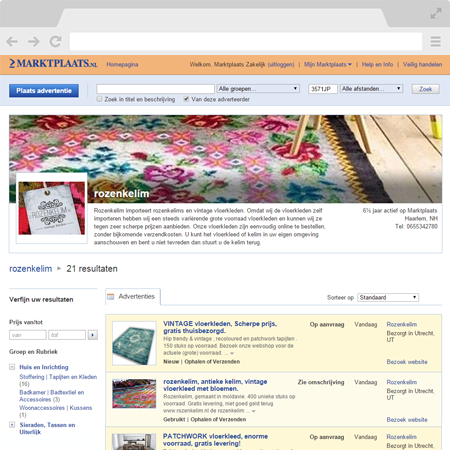Screen dimensions: 450x450
Task: Click the rozenkelim breadcrumb link
Action: point(31,269)
